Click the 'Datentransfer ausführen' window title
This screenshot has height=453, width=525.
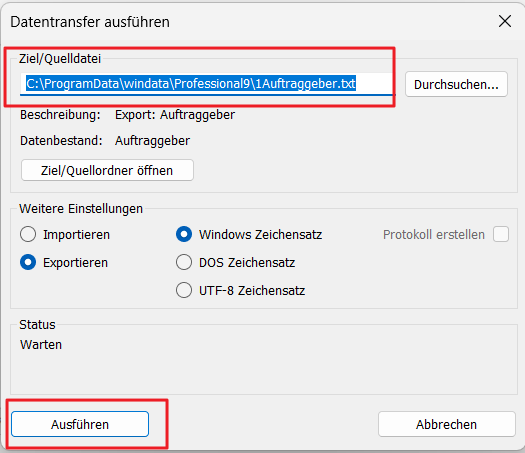(x=90, y=22)
